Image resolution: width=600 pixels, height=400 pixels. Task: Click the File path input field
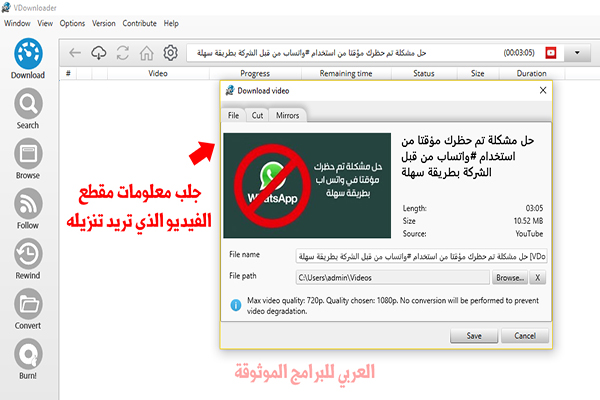pos(393,278)
